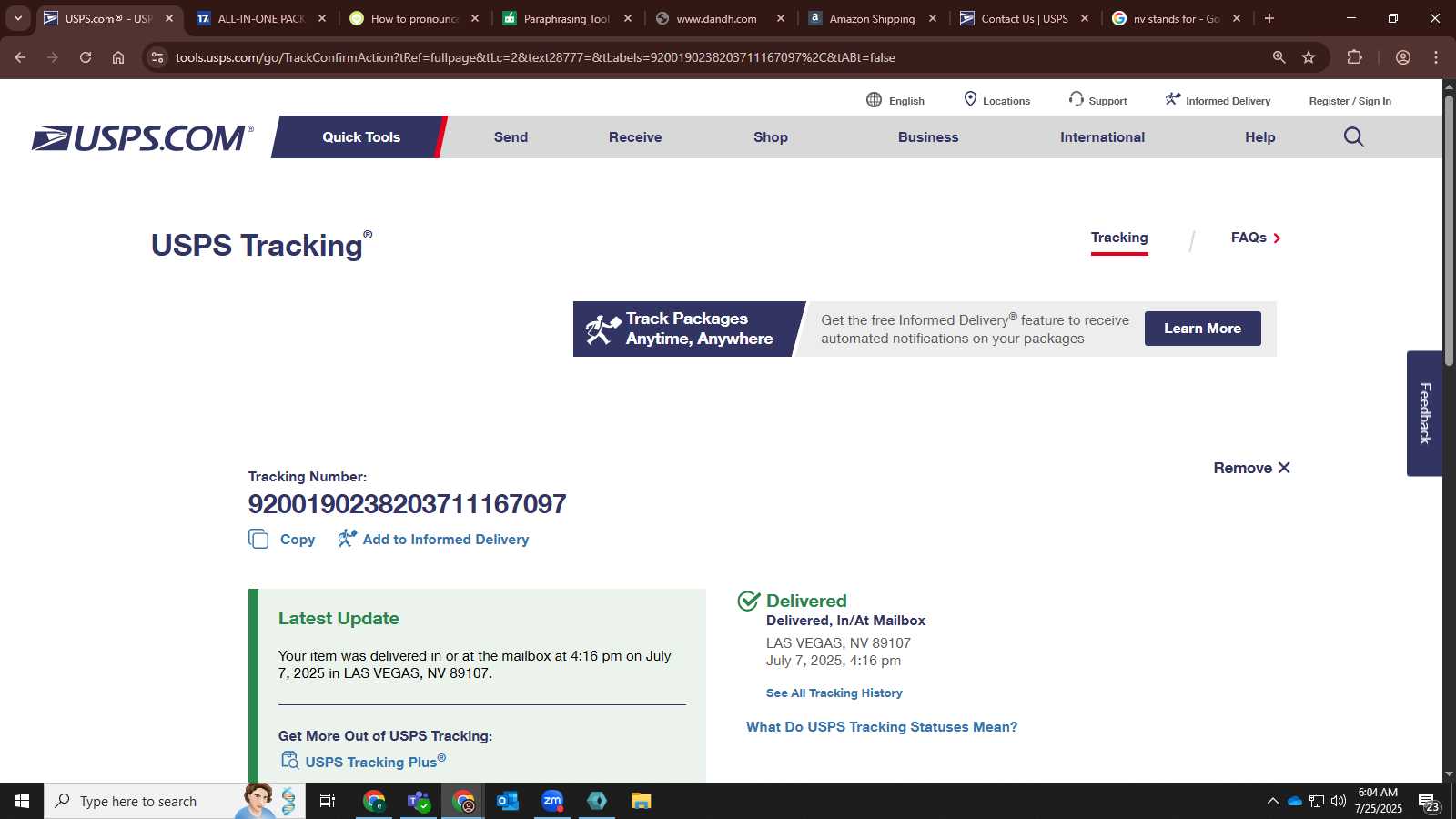Open Microsoft Teams from taskbar
Viewport: 1456px width, 819px height.
pyautogui.click(x=419, y=801)
